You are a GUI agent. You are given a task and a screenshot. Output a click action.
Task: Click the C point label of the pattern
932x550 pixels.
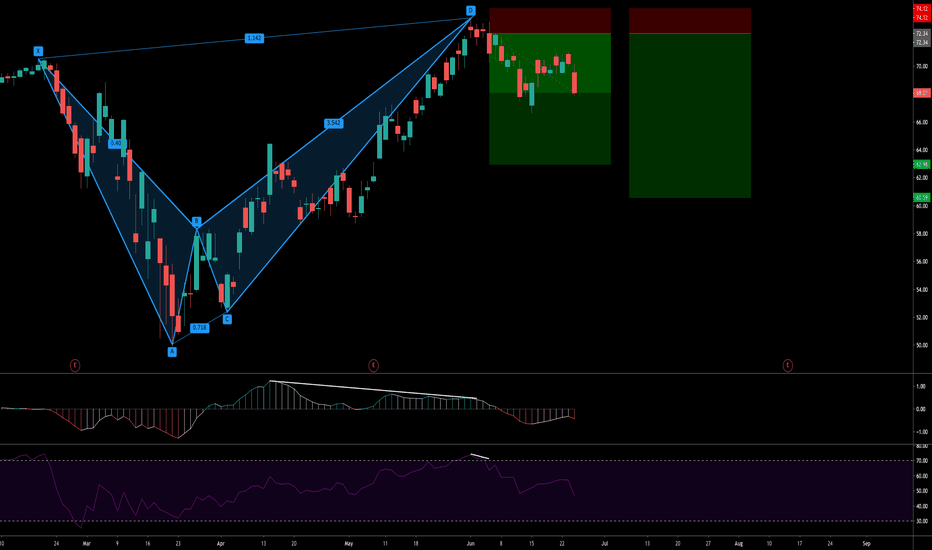[x=227, y=319]
